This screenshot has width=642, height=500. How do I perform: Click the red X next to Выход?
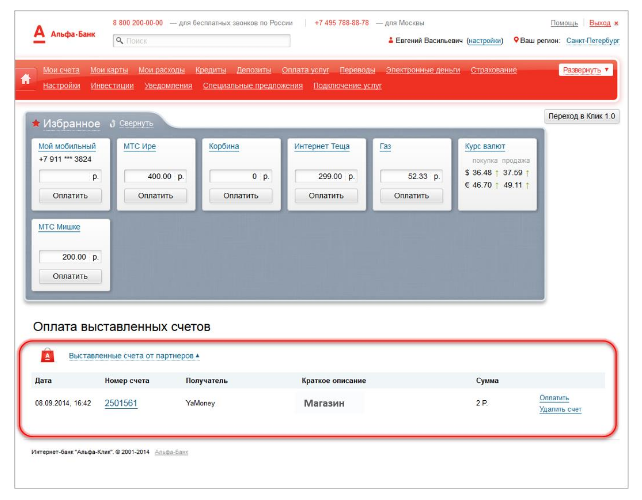point(616,23)
